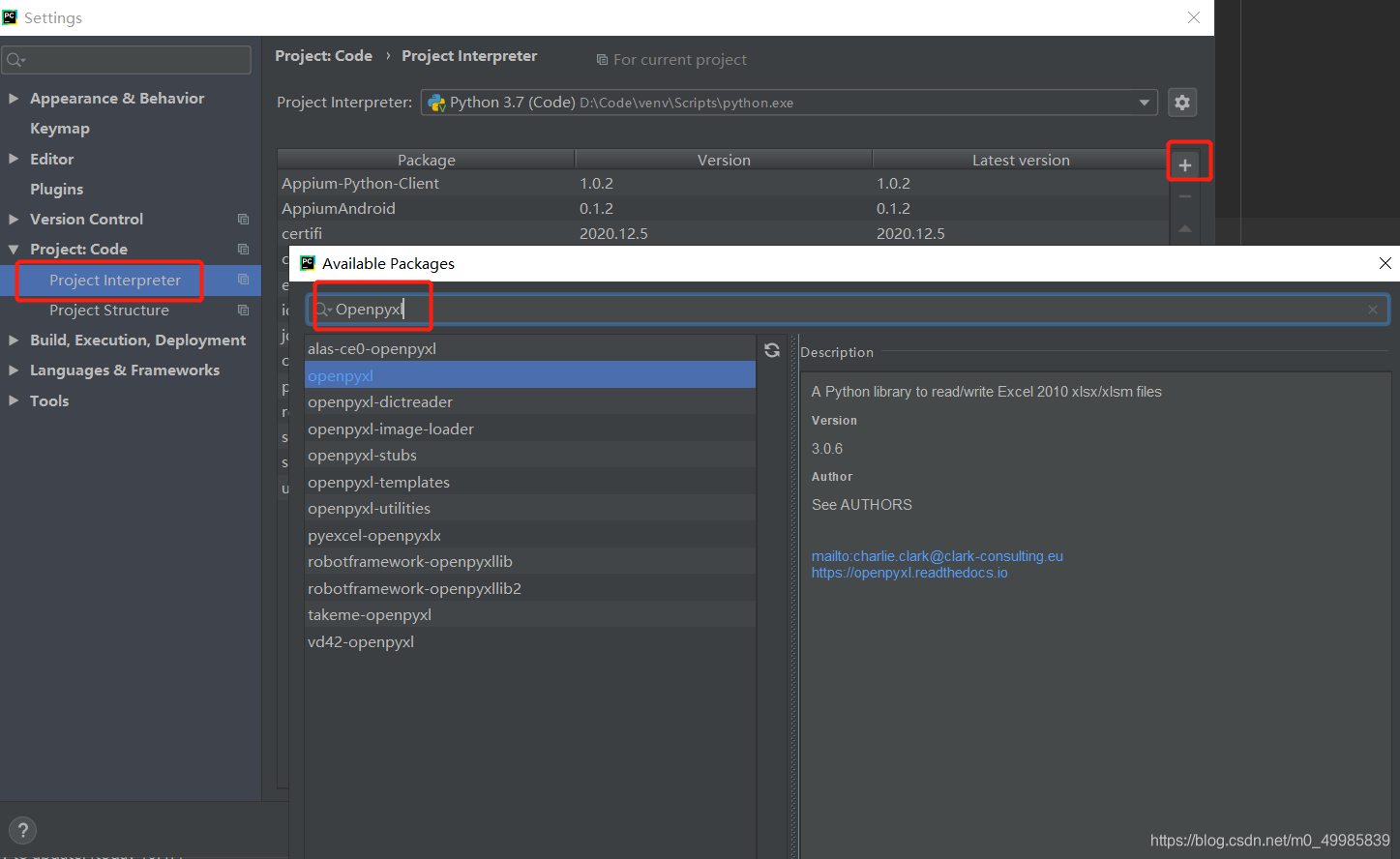Click version 3.0.6 in Description
The image size is (1400, 859).
pyautogui.click(x=827, y=449)
